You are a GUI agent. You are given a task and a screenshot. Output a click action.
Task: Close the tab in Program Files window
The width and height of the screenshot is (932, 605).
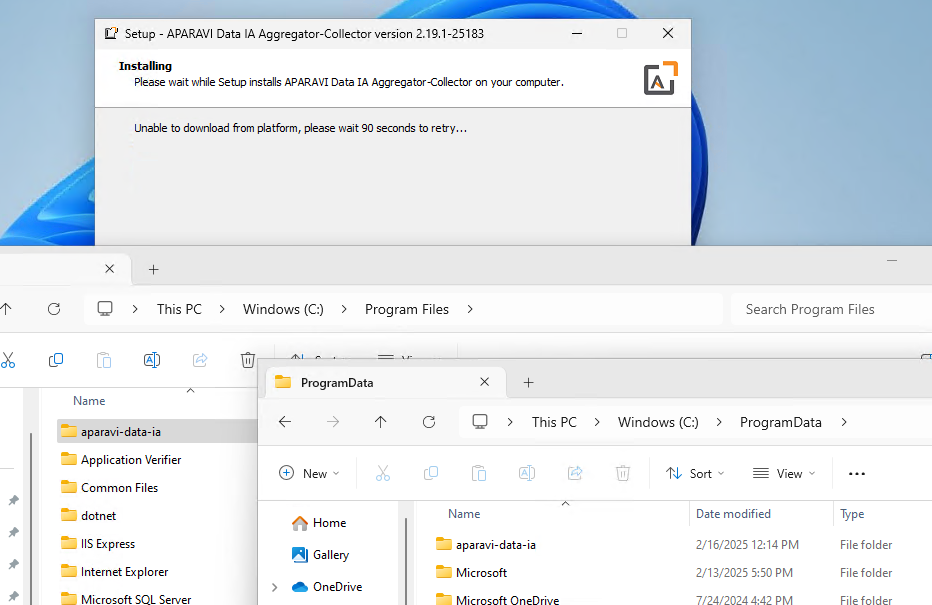pyautogui.click(x=109, y=269)
